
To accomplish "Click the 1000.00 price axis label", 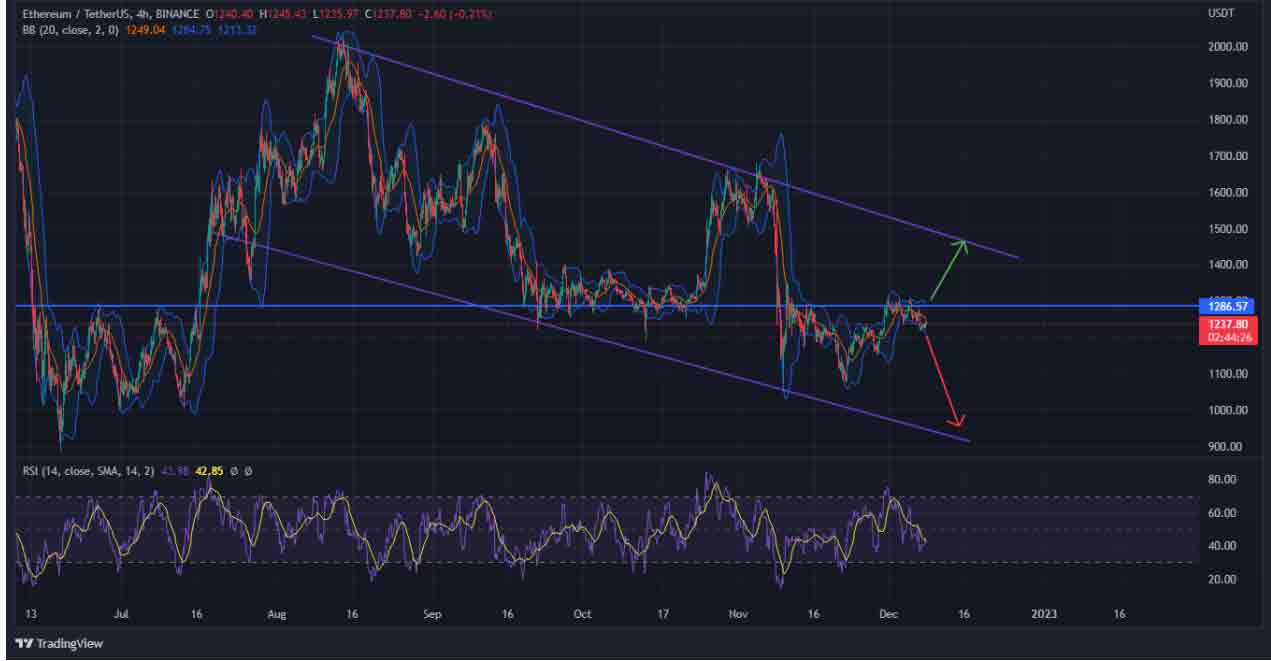I will click(x=1226, y=410).
